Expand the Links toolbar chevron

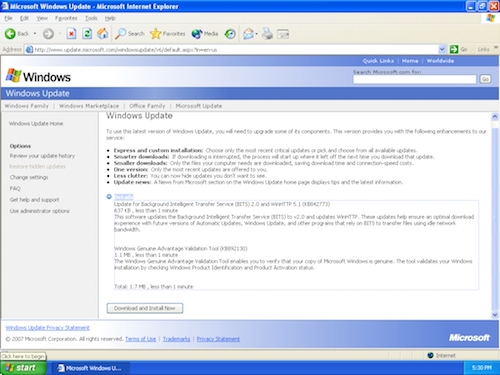[496, 48]
